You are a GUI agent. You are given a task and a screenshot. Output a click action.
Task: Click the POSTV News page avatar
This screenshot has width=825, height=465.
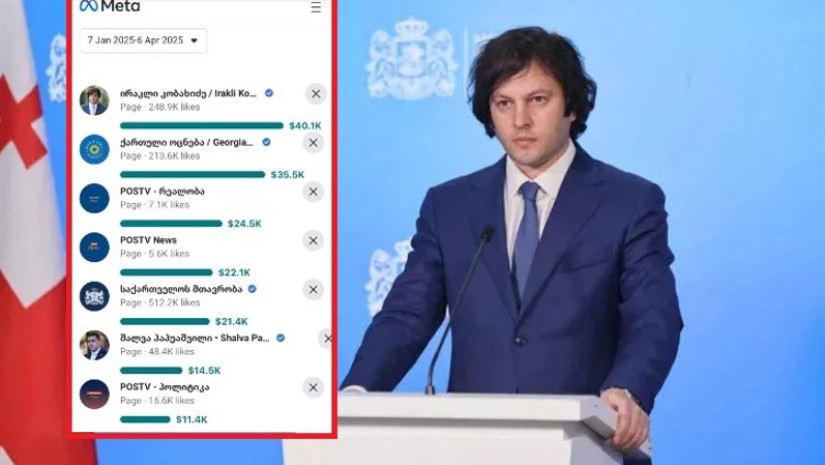[95, 247]
